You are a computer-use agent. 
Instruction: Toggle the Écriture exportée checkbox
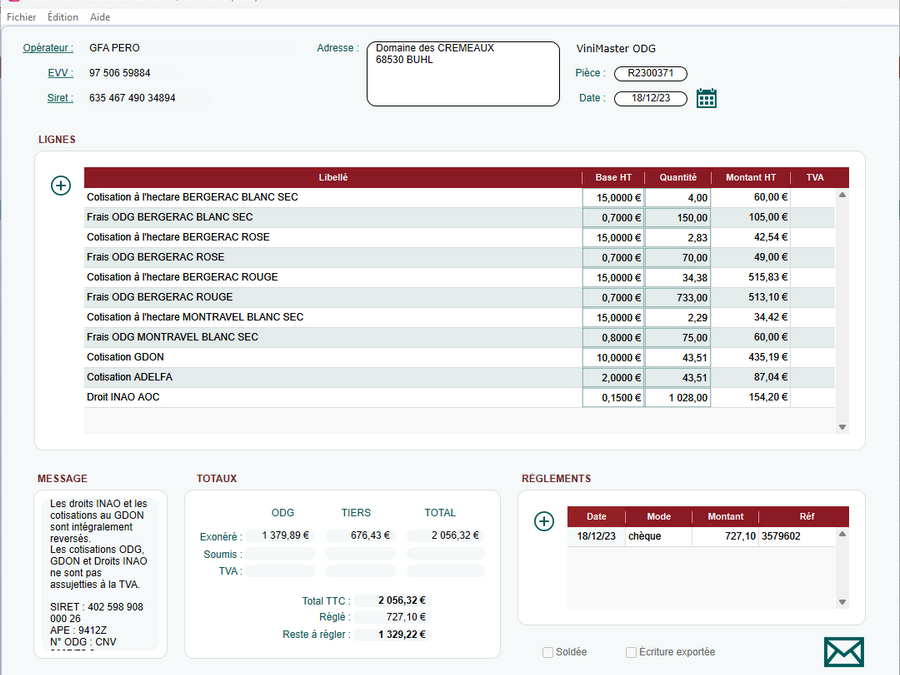(x=631, y=652)
